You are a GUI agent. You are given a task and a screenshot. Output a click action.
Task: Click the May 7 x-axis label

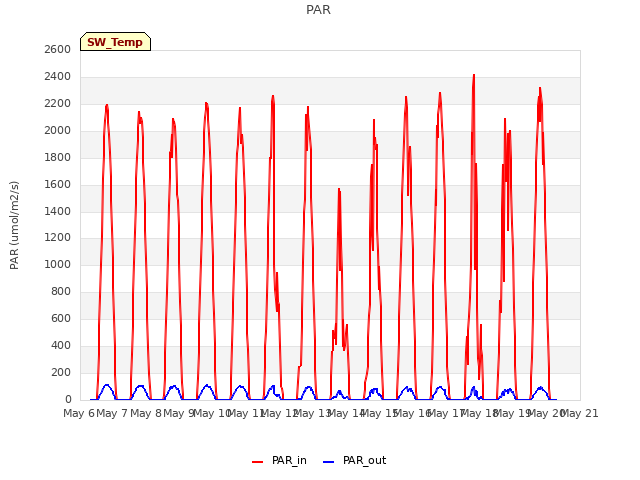(x=112, y=413)
